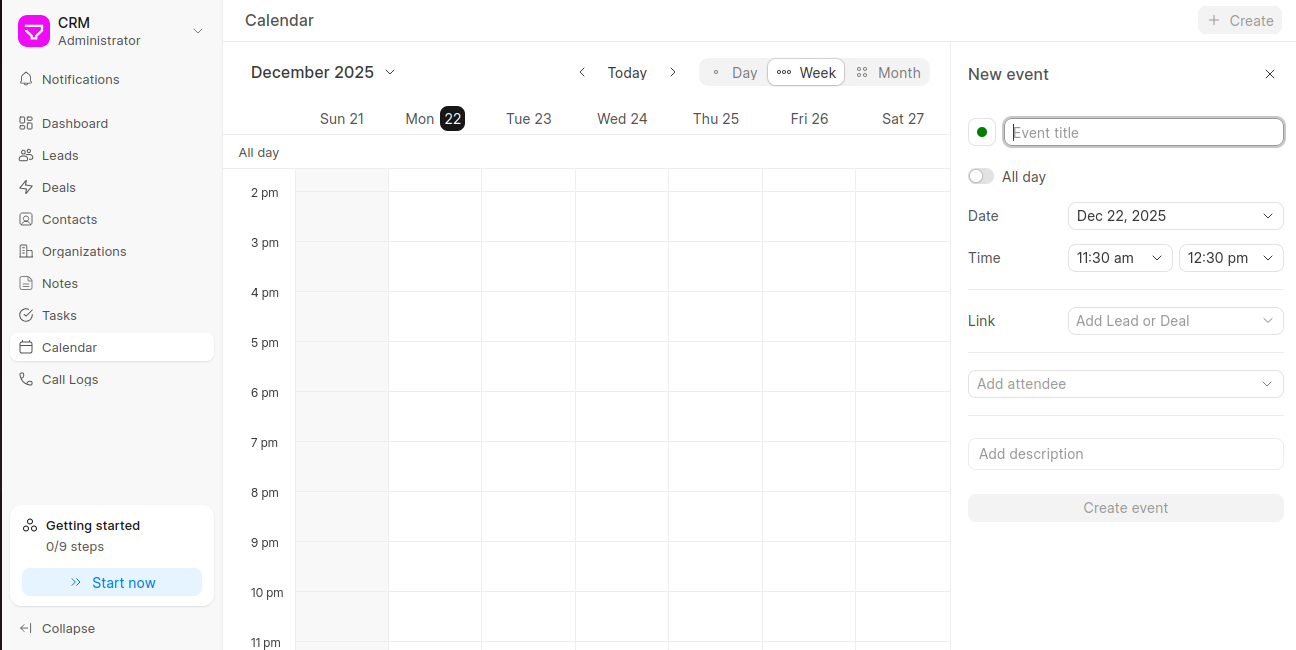Navigate to the Dashboard
This screenshot has height=650, width=1296.
75,123
